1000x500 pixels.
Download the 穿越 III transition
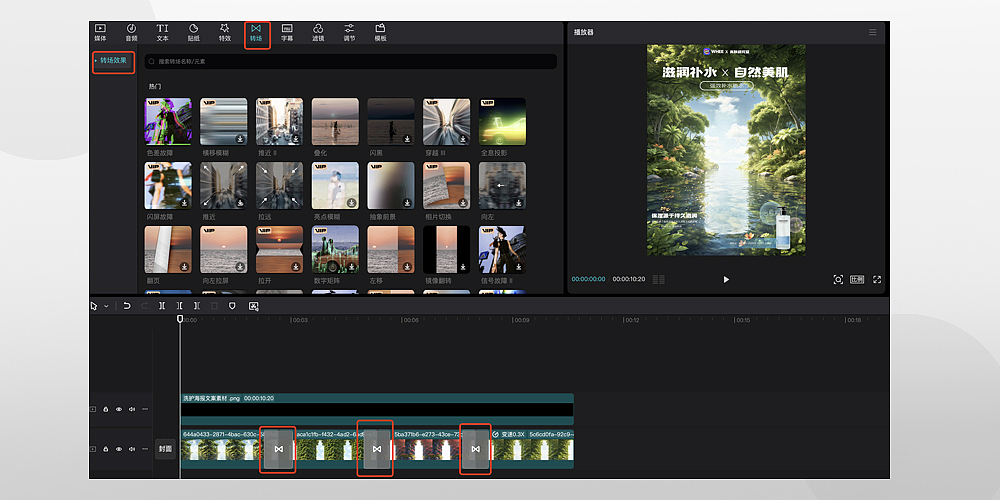pyautogui.click(x=463, y=138)
